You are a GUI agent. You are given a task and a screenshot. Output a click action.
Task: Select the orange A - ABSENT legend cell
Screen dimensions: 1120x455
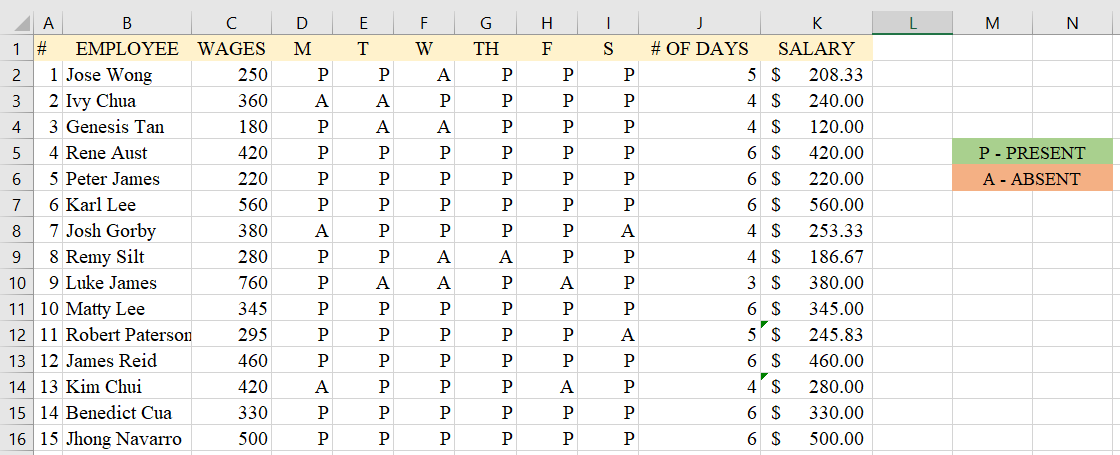(1032, 179)
